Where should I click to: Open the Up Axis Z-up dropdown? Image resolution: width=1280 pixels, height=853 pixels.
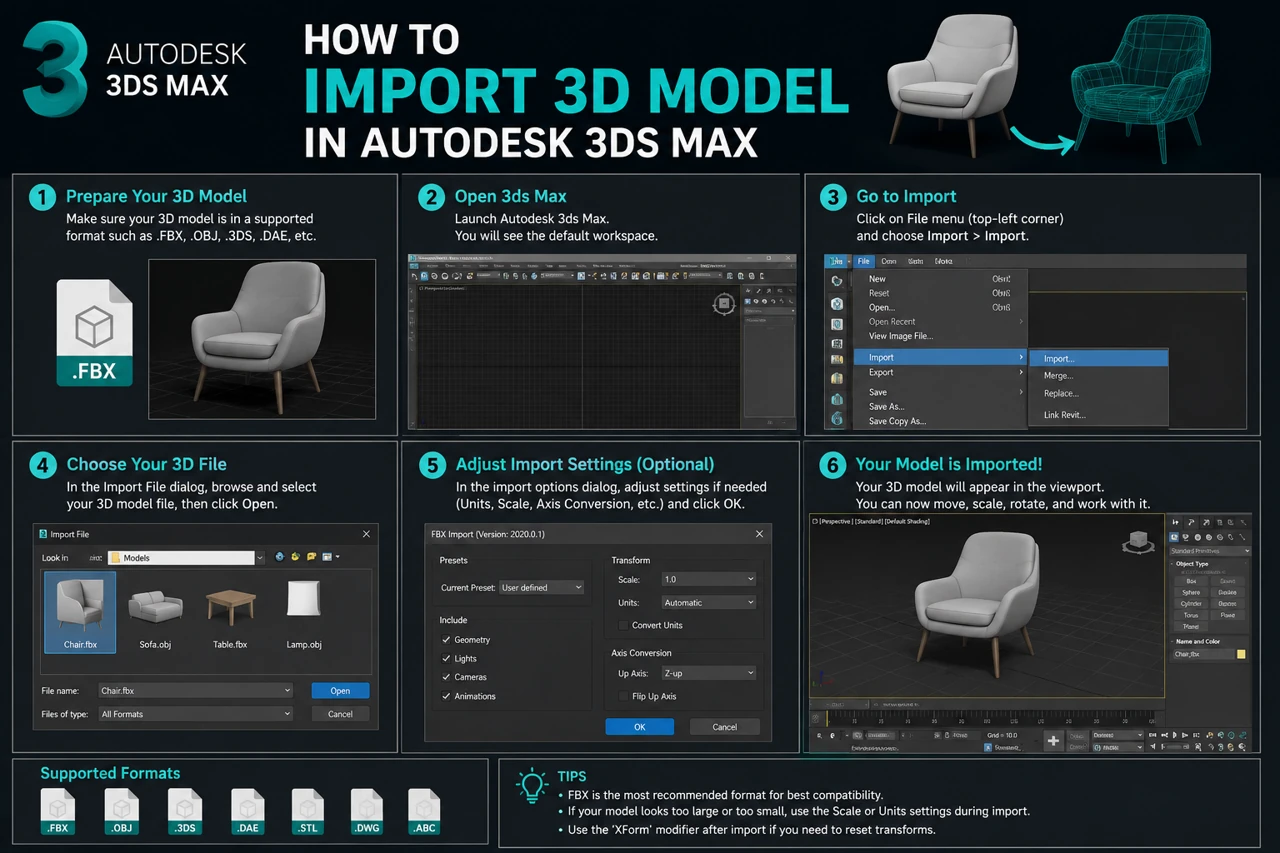click(x=708, y=673)
